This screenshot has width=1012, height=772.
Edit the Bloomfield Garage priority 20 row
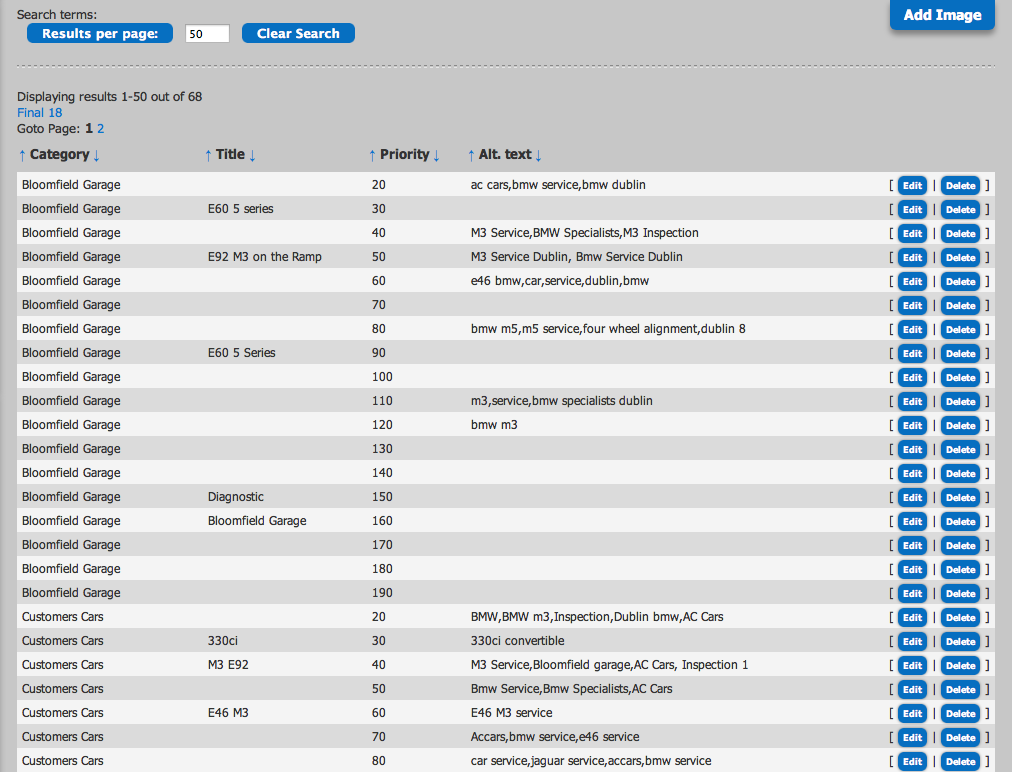click(x=912, y=185)
